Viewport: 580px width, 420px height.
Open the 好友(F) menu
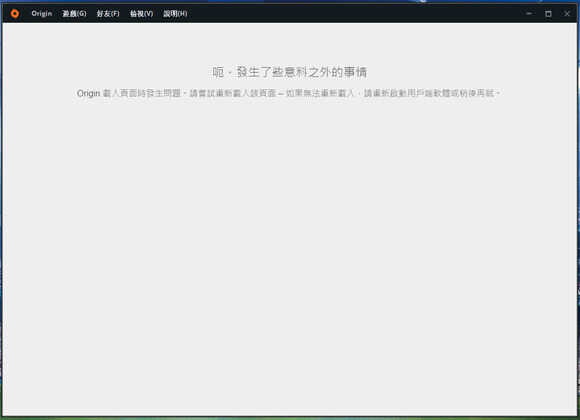click(108, 14)
